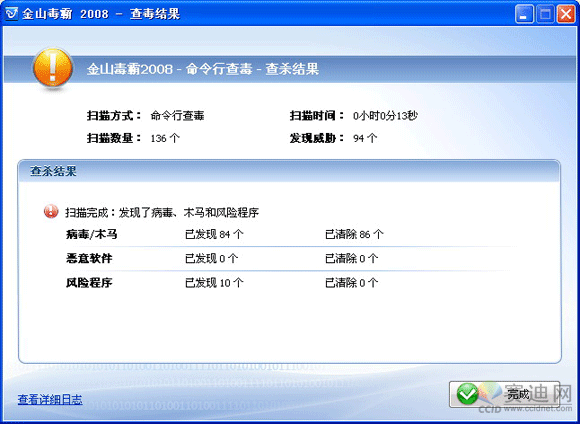
Task: Click the text 命令行查毒
Action: point(177,116)
